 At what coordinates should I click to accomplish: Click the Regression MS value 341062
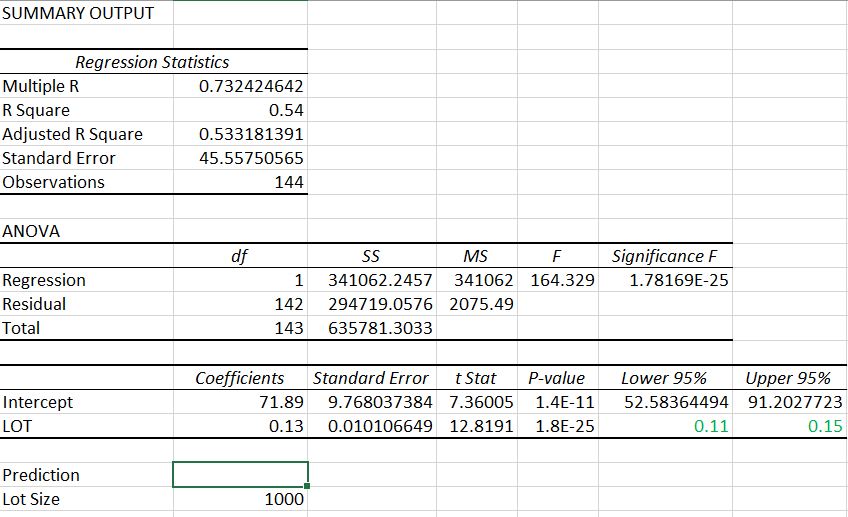click(x=483, y=280)
